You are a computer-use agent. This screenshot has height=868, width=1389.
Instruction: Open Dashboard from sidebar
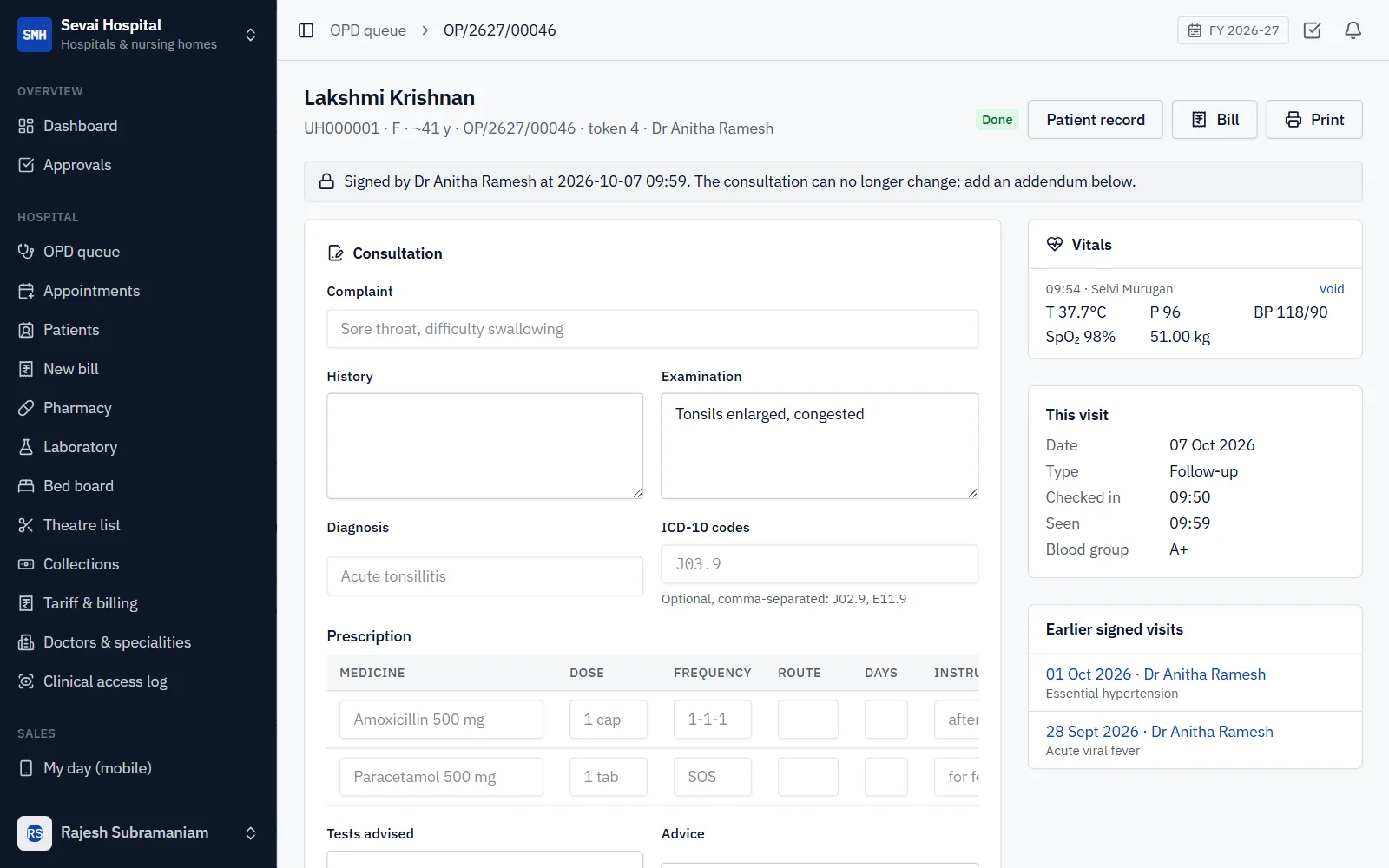(138, 126)
